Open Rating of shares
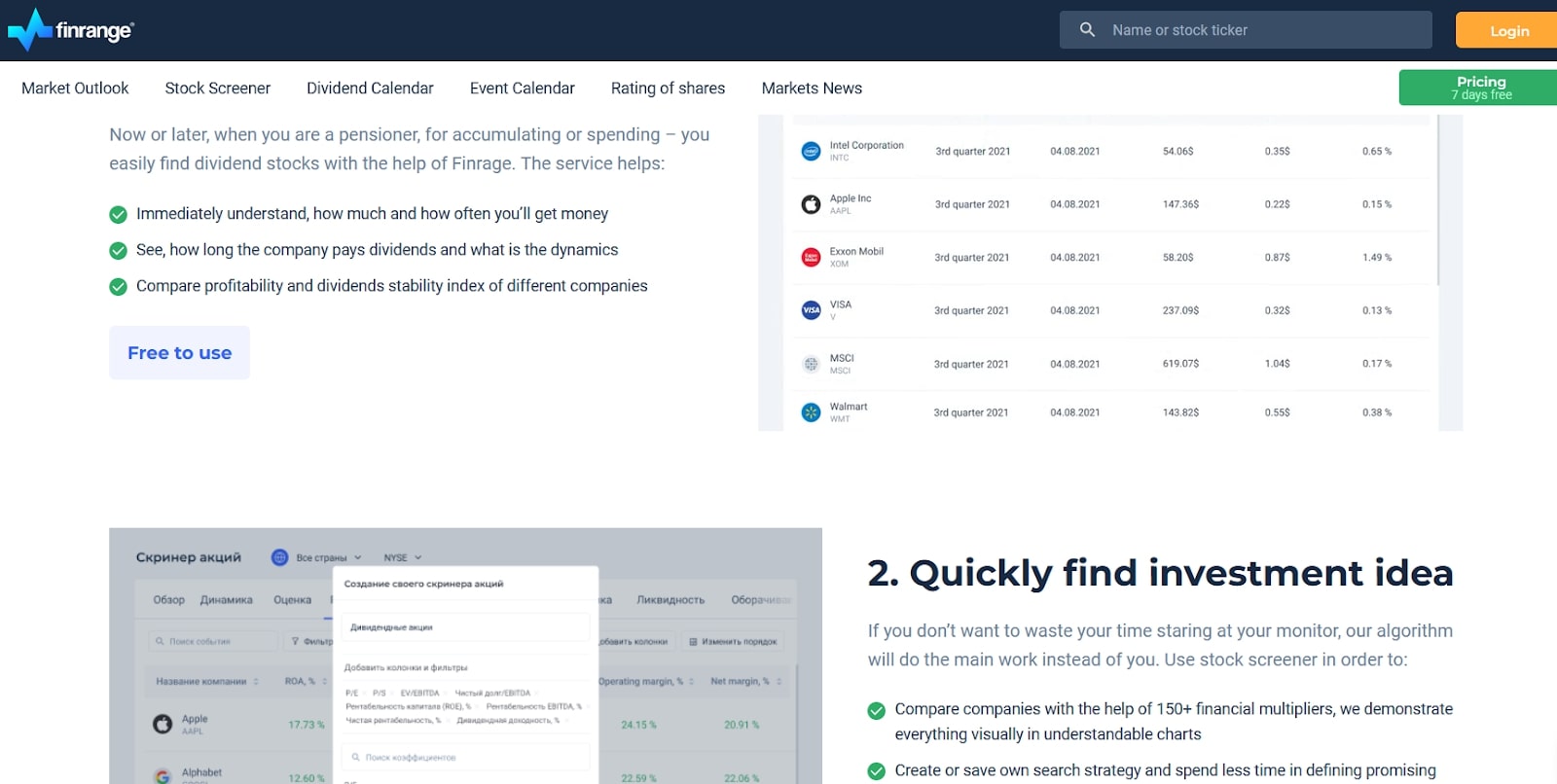The width and height of the screenshot is (1557, 784). (668, 88)
